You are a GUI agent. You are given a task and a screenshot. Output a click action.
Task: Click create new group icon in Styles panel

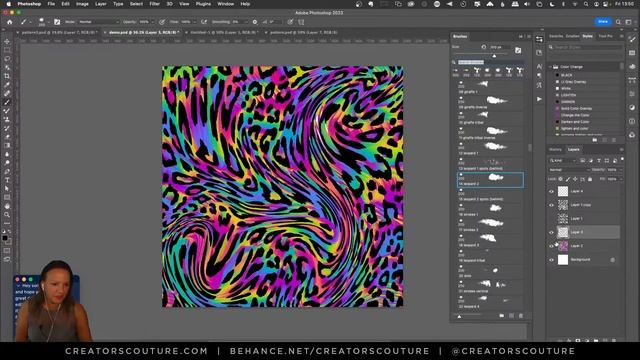pyautogui.click(x=595, y=140)
